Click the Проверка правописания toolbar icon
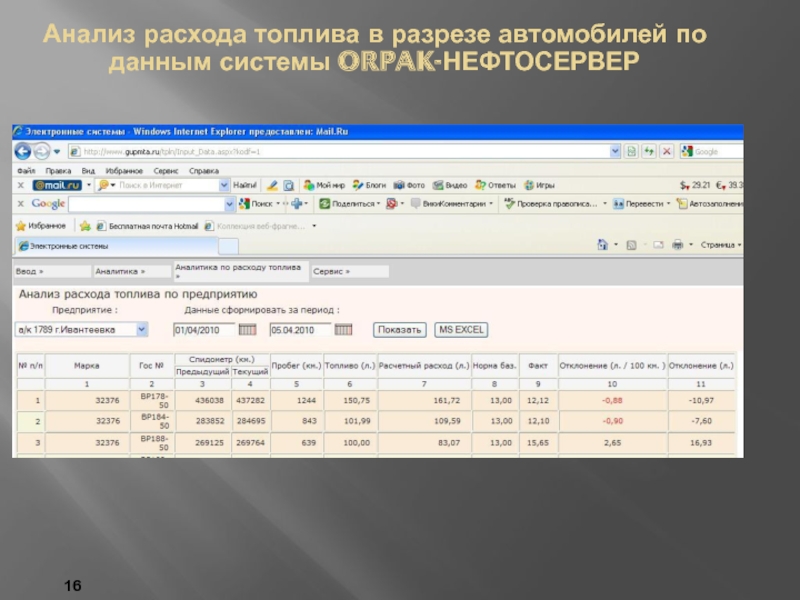The width and height of the screenshot is (800, 600). click(510, 204)
